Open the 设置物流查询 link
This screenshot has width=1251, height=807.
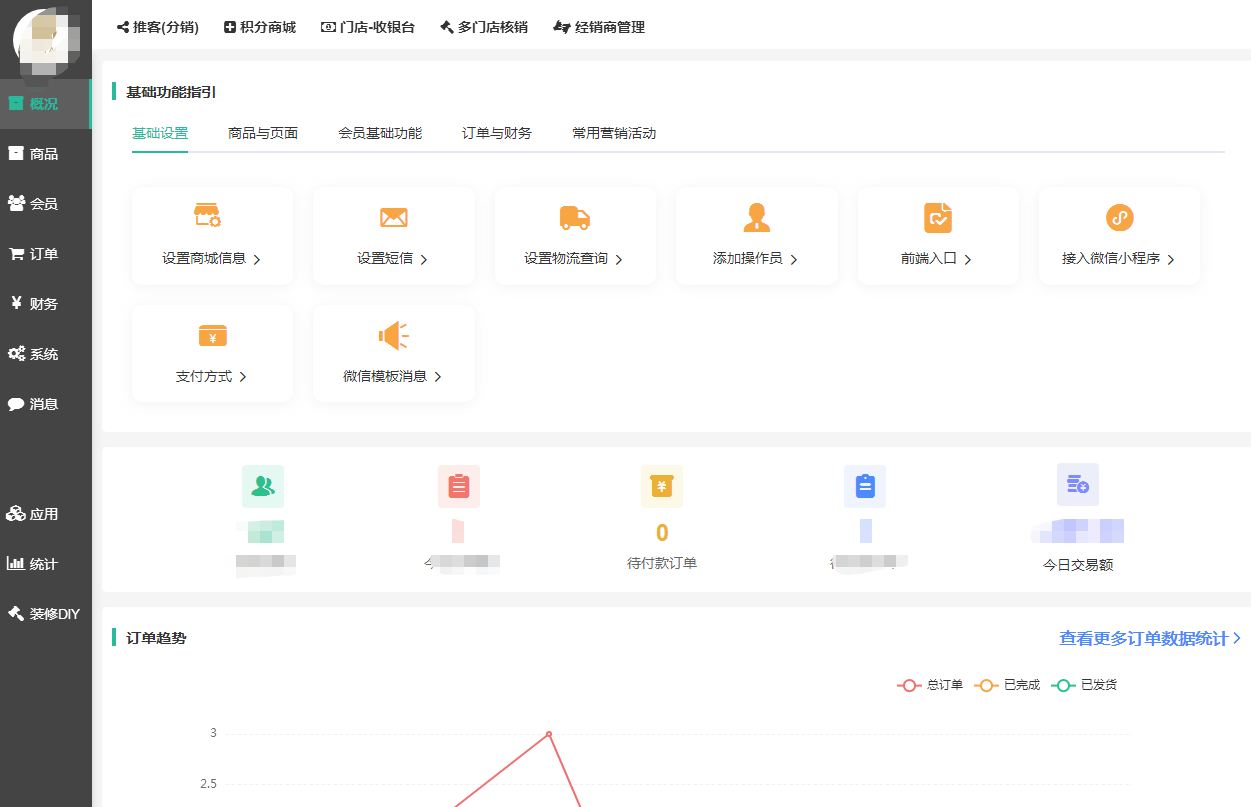[574, 259]
